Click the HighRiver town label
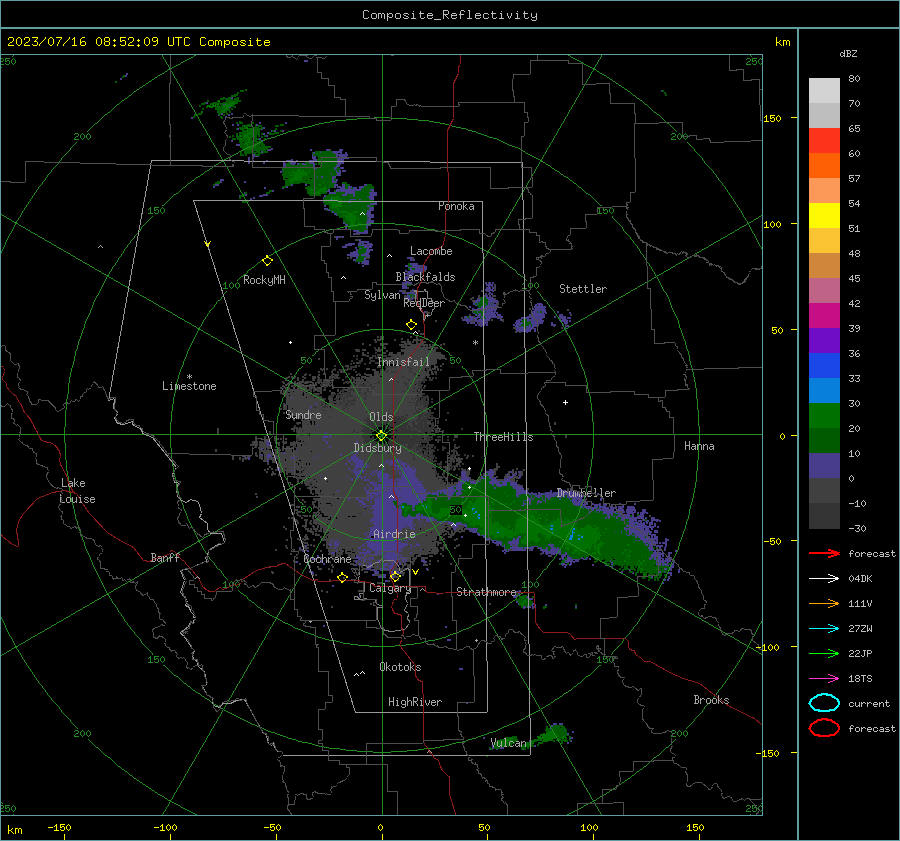 tap(415, 702)
